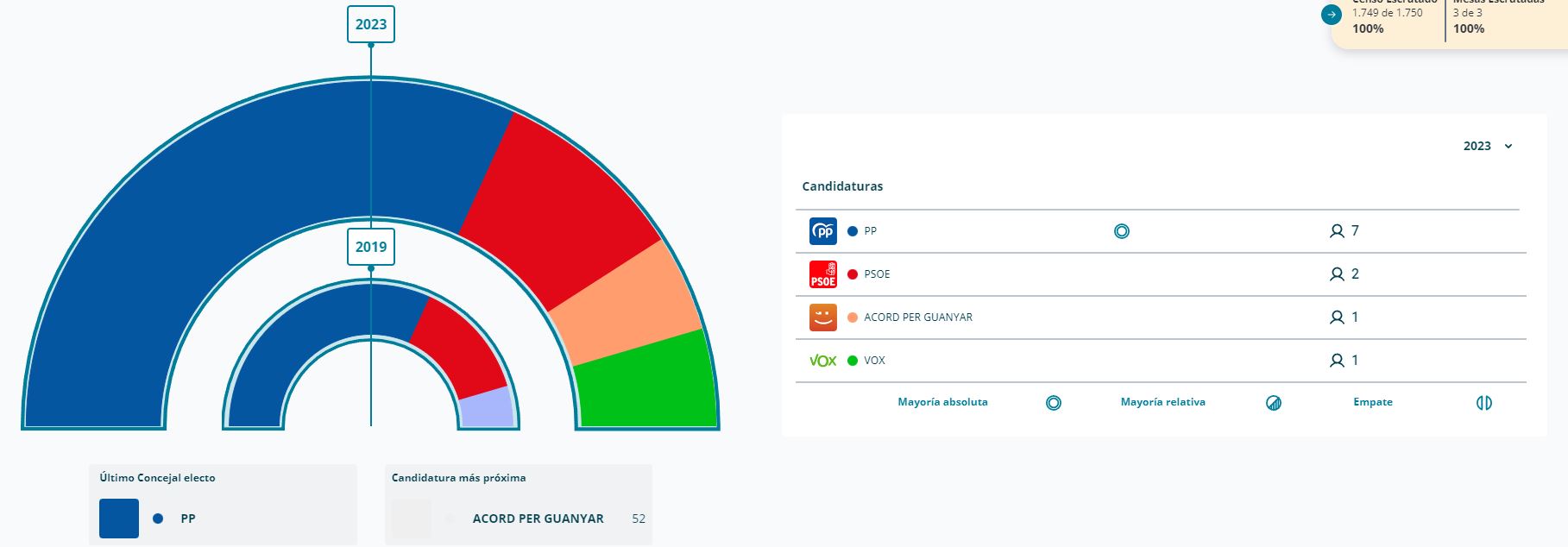Click the Acord per Guanyar smiley logo

822,318
